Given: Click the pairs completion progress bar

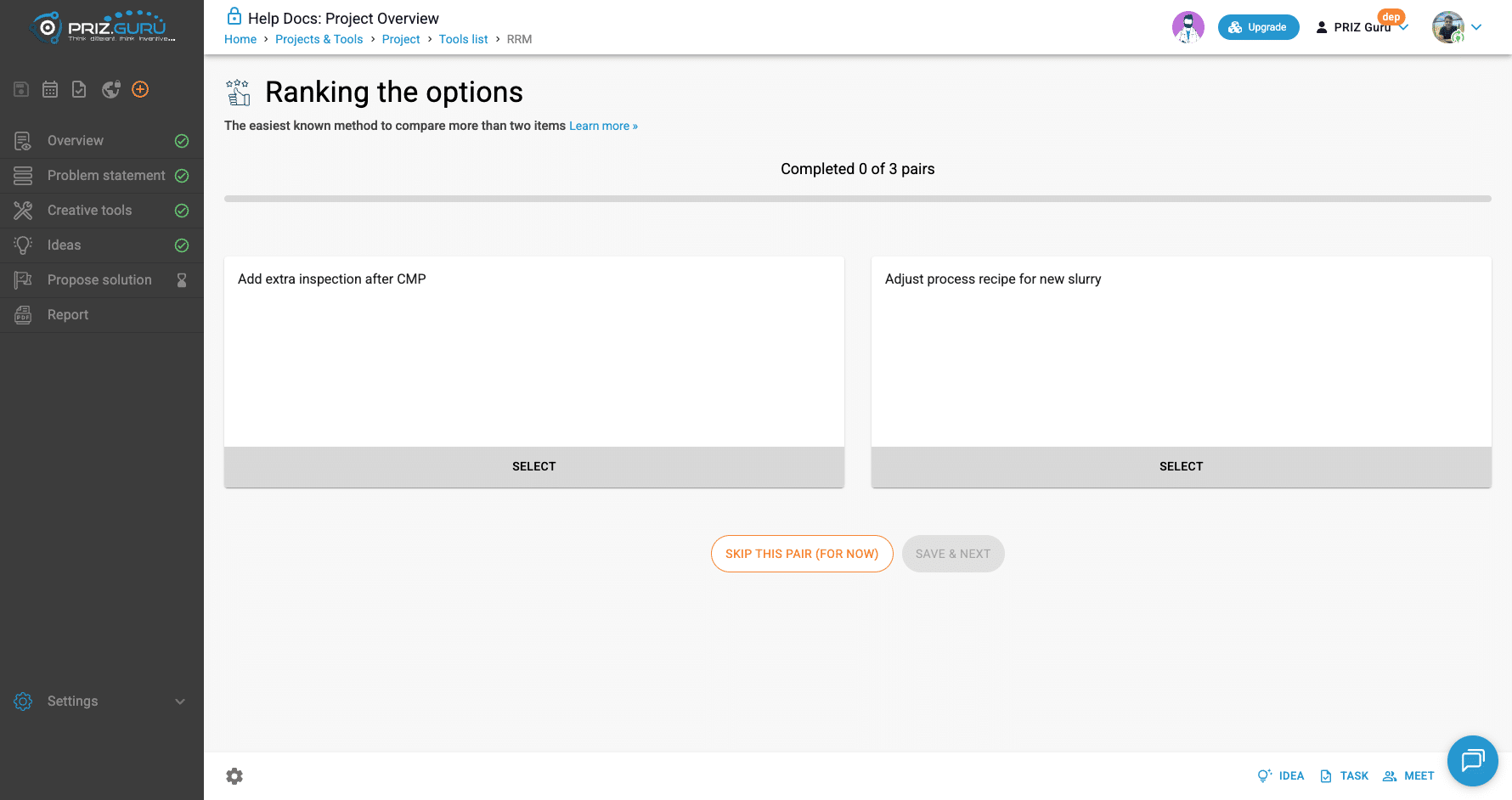Looking at the screenshot, I should 858,199.
